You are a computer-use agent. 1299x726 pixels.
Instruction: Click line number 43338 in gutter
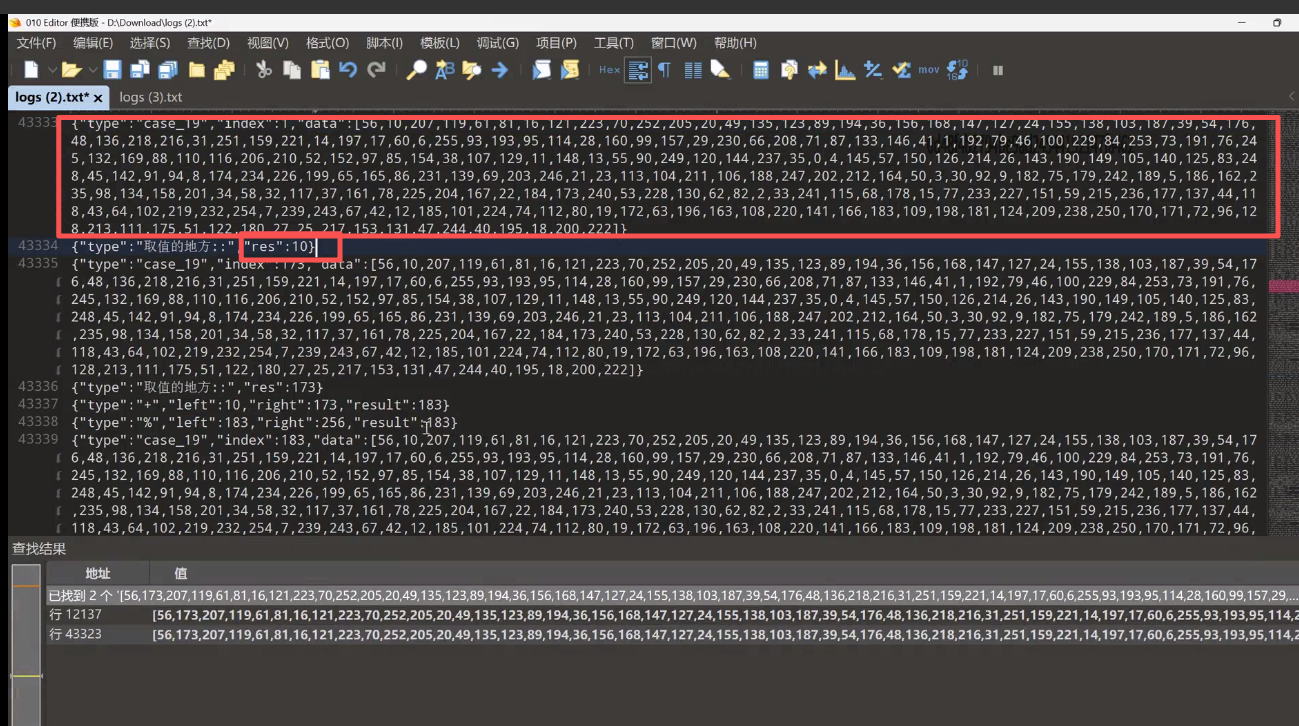pyautogui.click(x=38, y=422)
